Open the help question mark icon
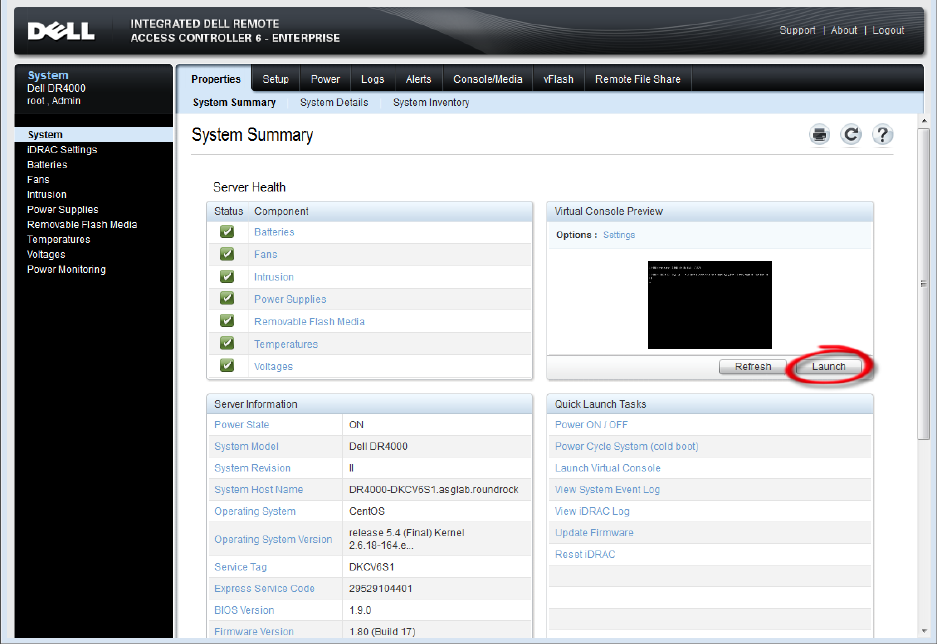The height and width of the screenshot is (644, 937). click(883, 134)
